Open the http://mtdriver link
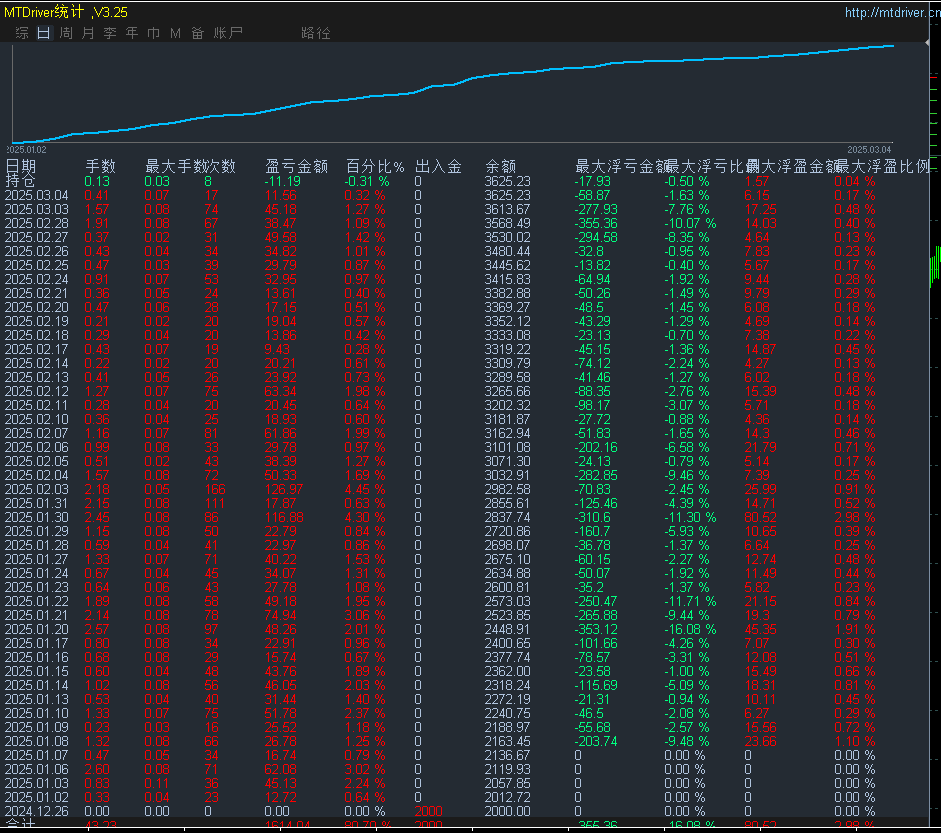941x833 pixels. coord(892,12)
